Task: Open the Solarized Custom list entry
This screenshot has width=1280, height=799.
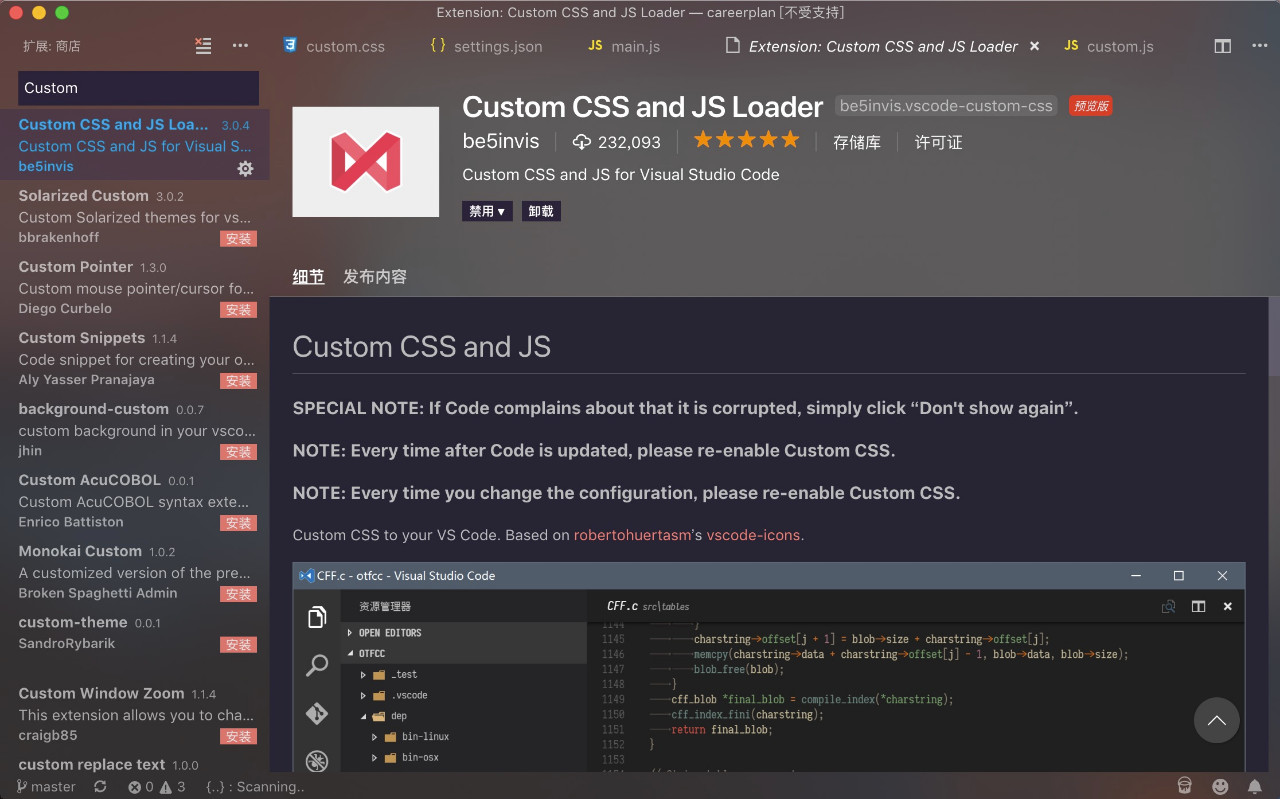Action: click(x=134, y=216)
